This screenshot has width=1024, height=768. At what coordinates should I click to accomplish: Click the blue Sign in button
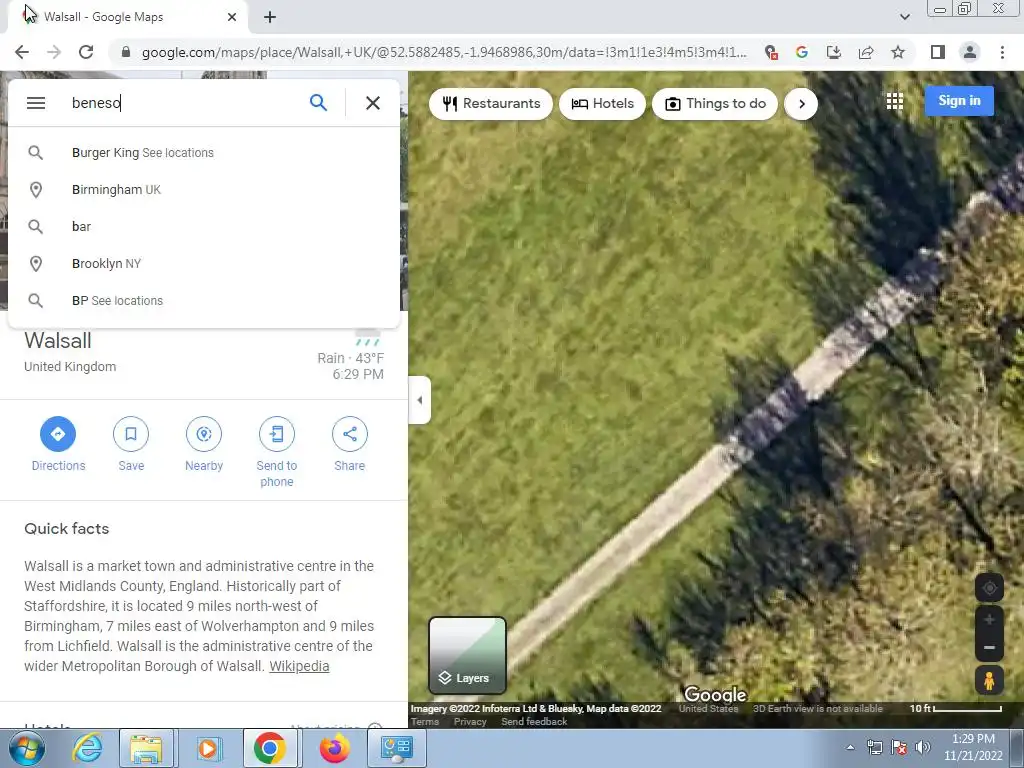pos(959,101)
